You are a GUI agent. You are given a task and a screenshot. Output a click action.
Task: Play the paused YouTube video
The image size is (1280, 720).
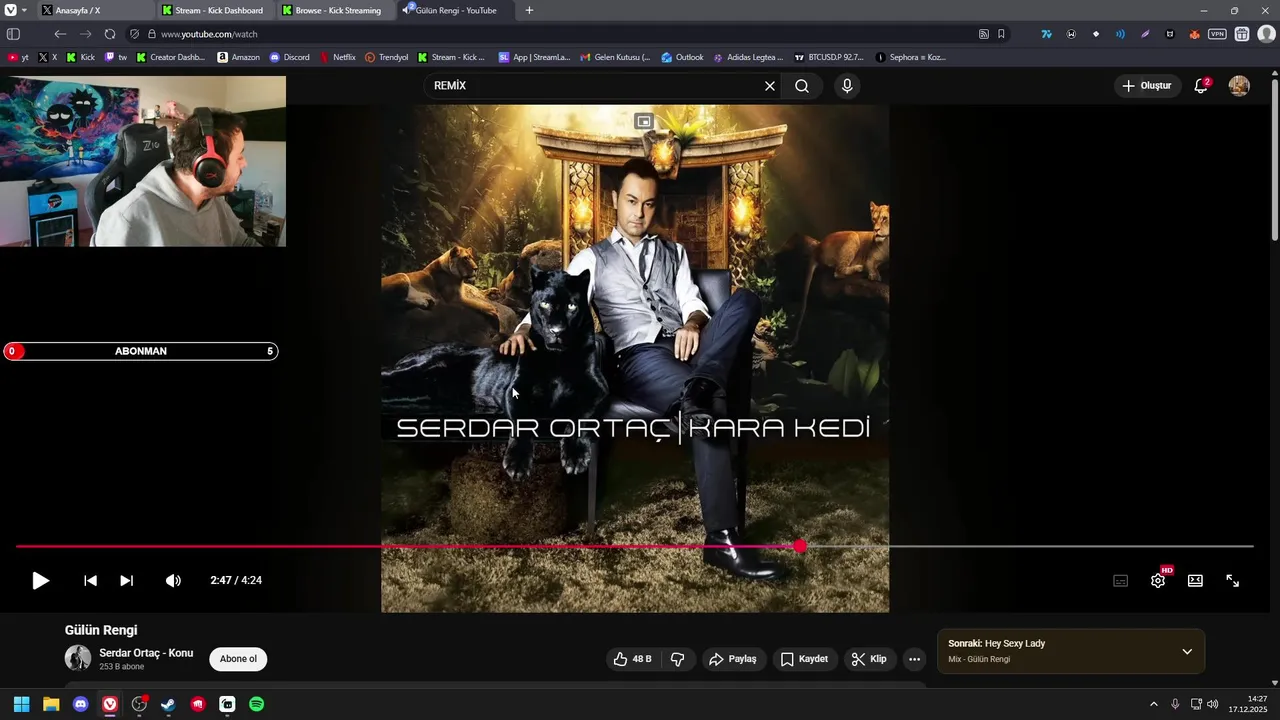pos(40,580)
